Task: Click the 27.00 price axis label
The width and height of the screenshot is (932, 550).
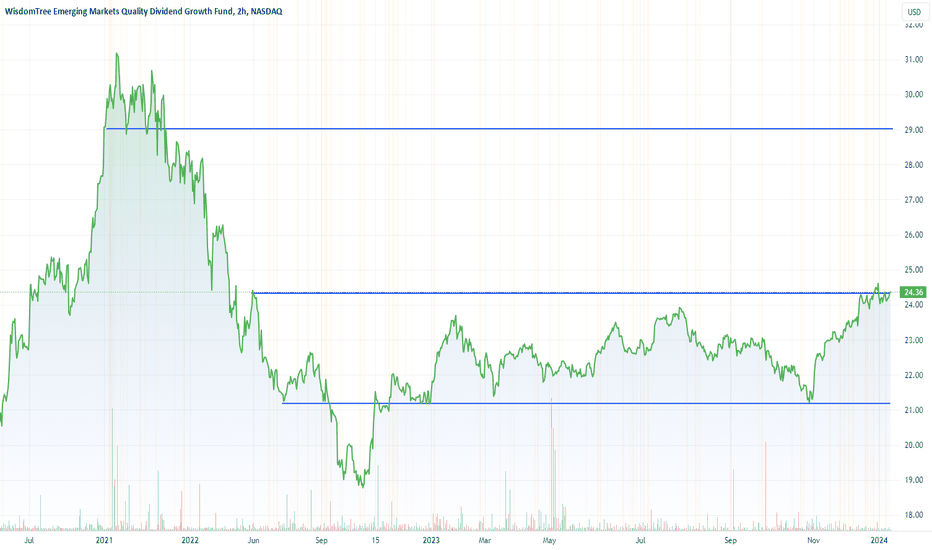Action: 914,200
